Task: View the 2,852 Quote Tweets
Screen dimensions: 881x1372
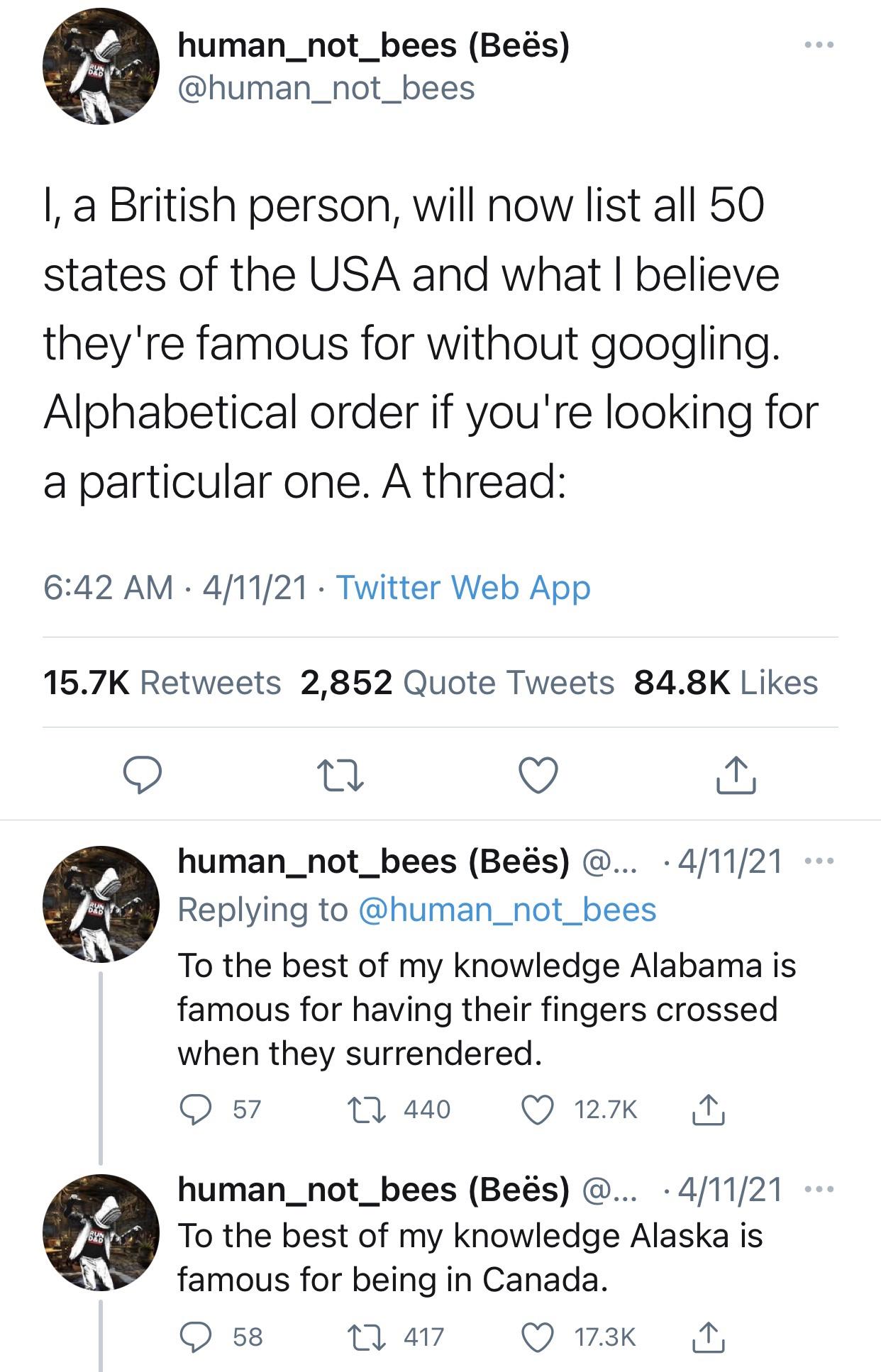Action: pyautogui.click(x=458, y=683)
